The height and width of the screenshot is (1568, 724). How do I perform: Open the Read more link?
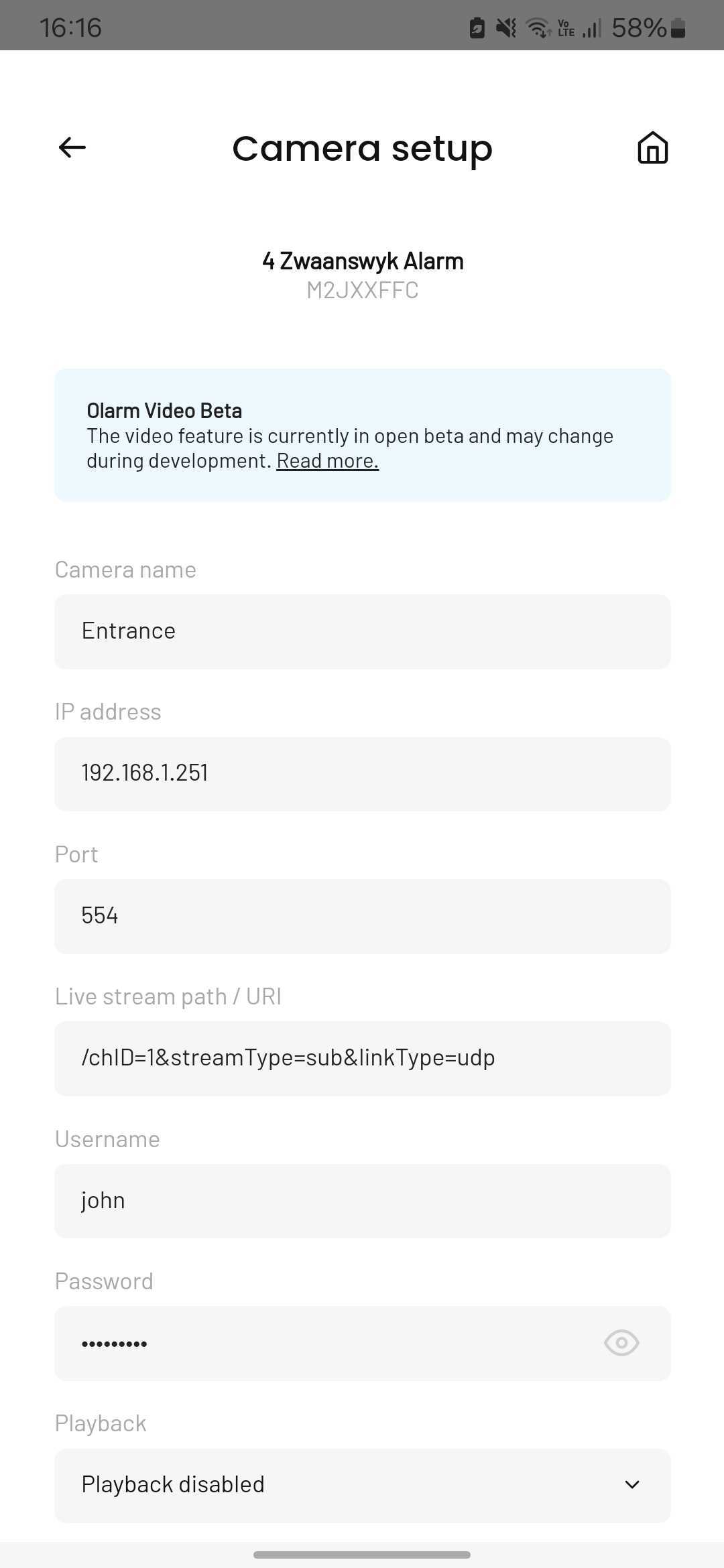pyautogui.click(x=328, y=461)
